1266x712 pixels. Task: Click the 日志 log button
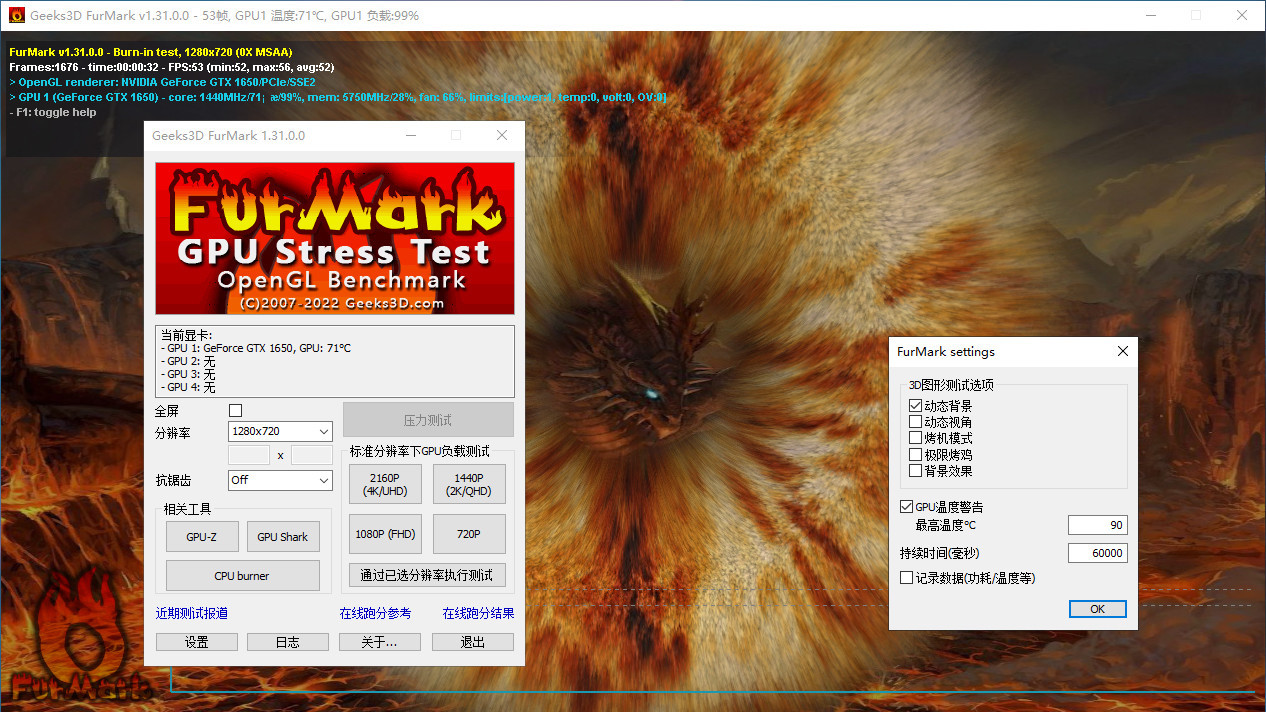pyautogui.click(x=288, y=642)
